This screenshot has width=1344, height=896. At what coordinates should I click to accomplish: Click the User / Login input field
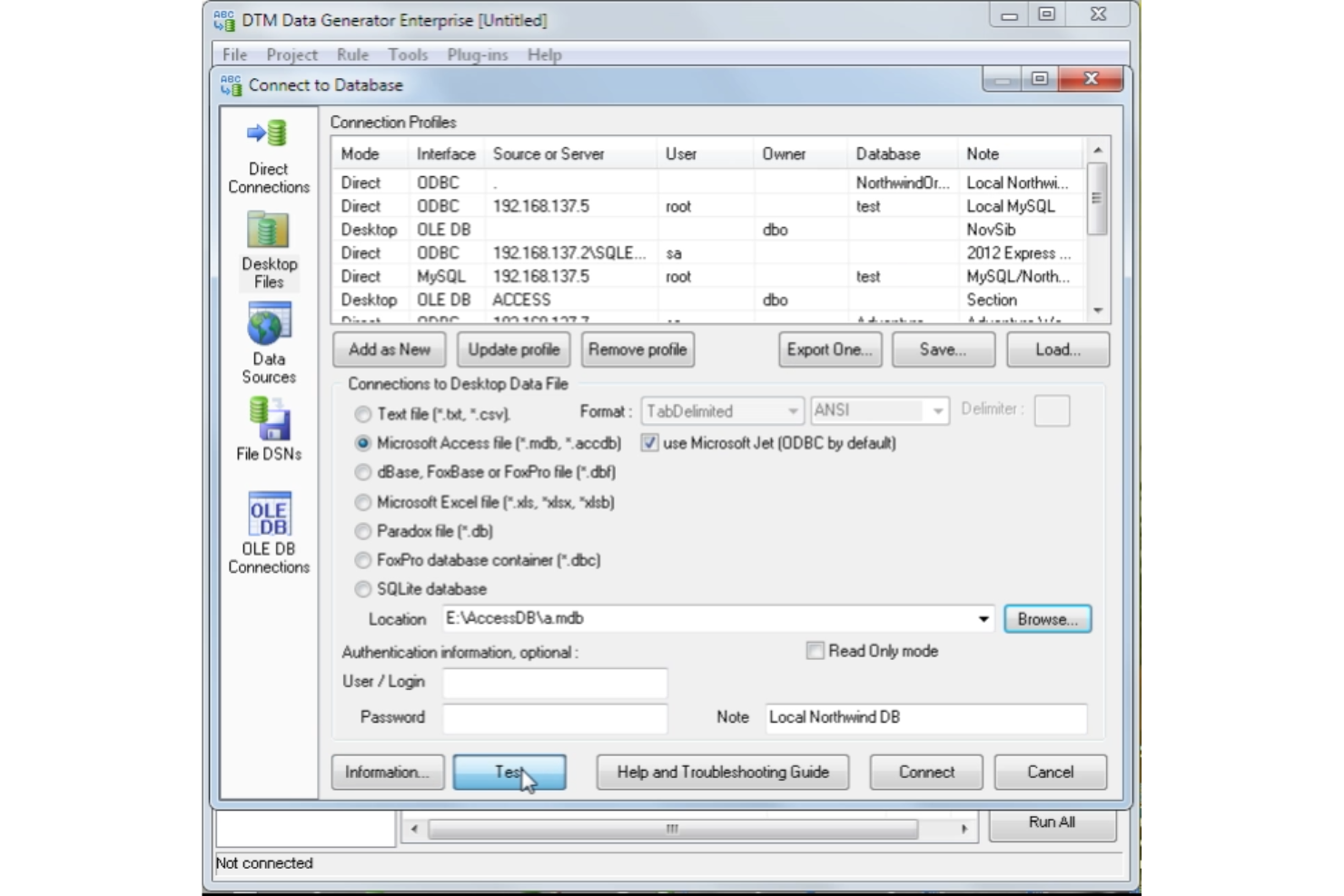tap(555, 683)
